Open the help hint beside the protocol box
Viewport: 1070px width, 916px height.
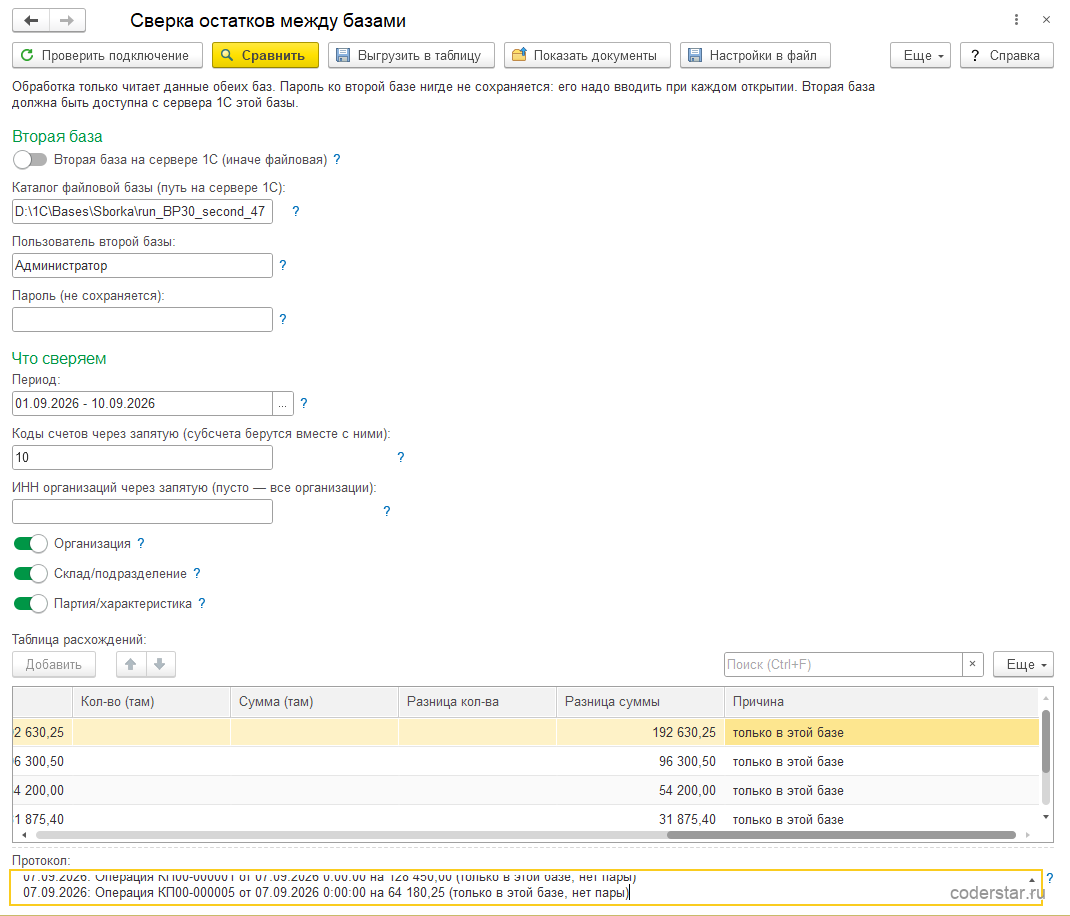(1050, 878)
